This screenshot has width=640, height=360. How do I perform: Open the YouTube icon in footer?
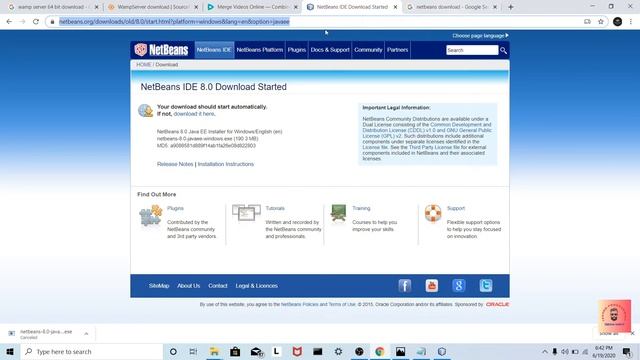point(431,285)
